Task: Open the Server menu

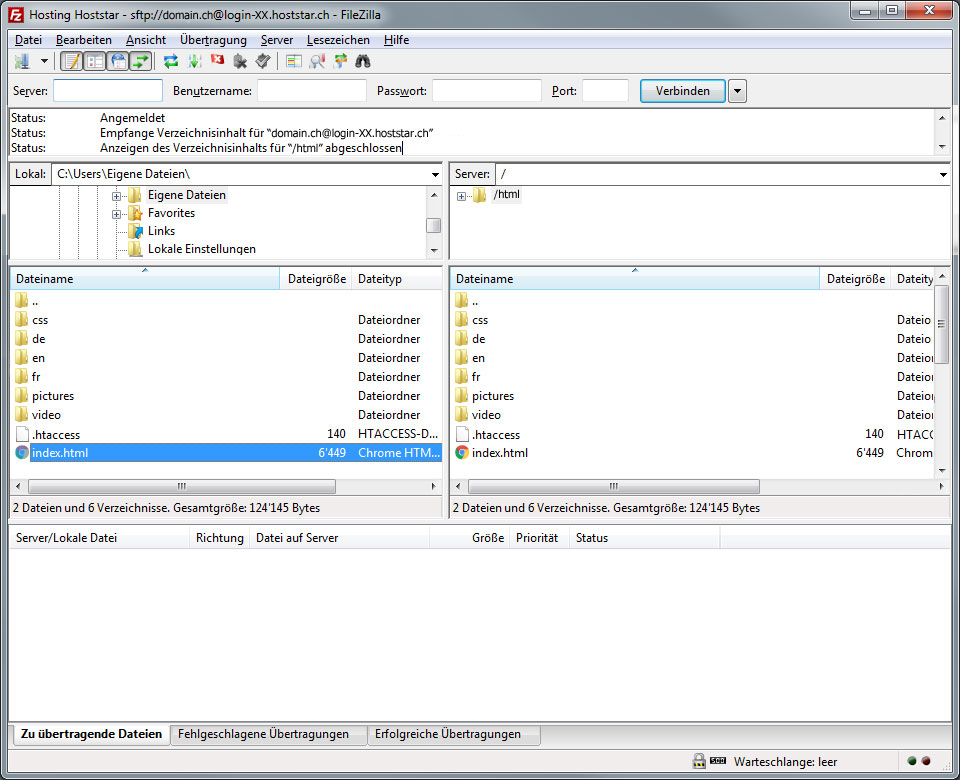Action: 277,40
